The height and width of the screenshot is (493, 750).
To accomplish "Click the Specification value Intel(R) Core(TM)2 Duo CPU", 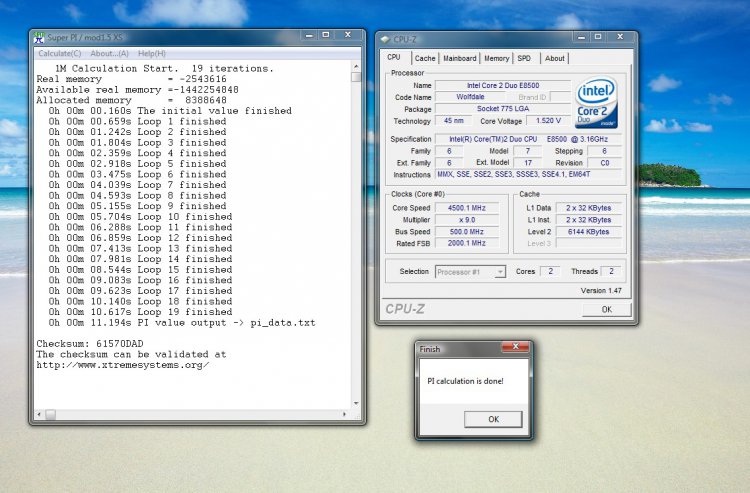I will pos(528,139).
